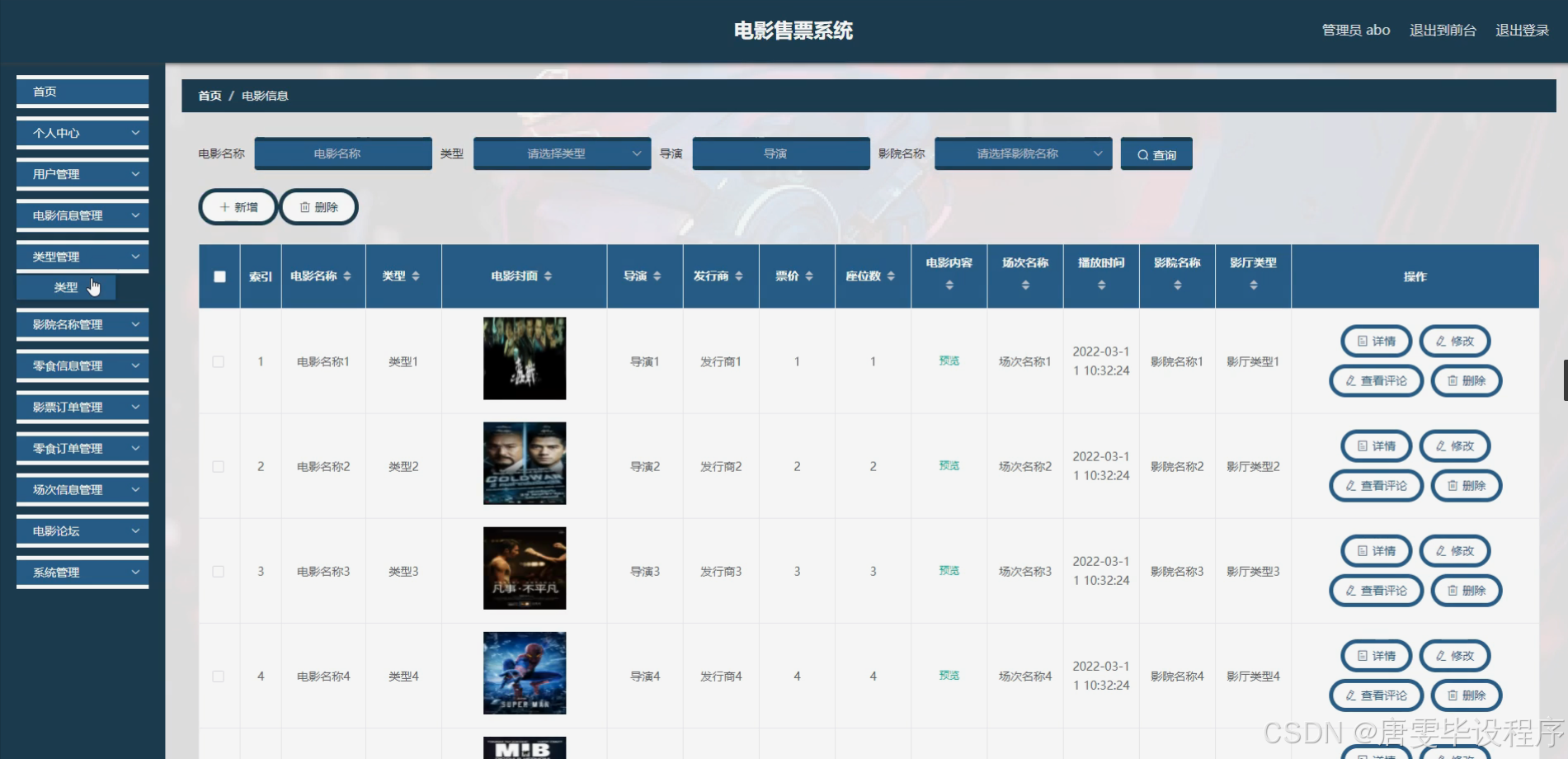Sort by 发行商 column arrows
The image size is (1568, 759).
[739, 276]
